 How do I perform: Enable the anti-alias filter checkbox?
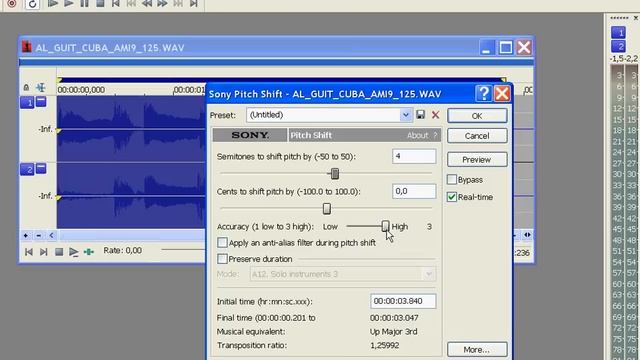[222, 242]
